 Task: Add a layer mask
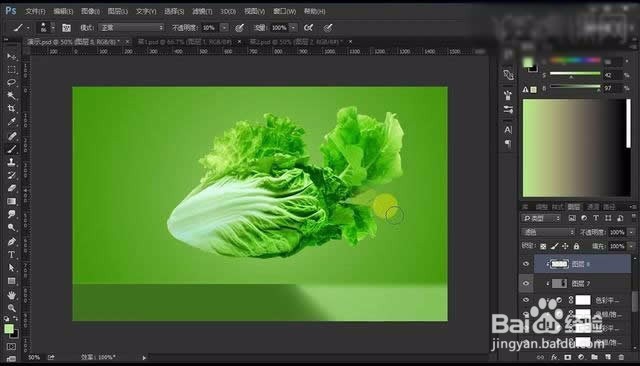[567, 357]
